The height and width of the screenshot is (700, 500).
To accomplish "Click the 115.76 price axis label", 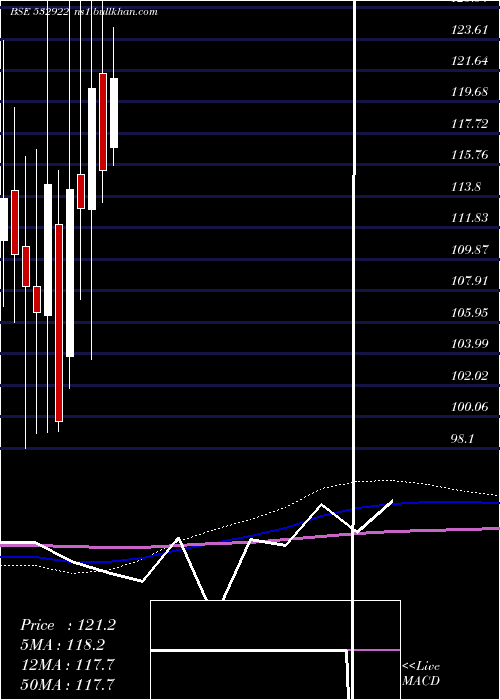I will pyautogui.click(x=469, y=155).
